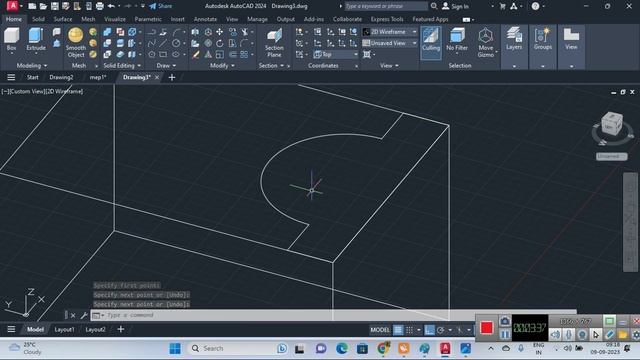
Task: Select the Rectangle draw tool
Action: pos(163,54)
